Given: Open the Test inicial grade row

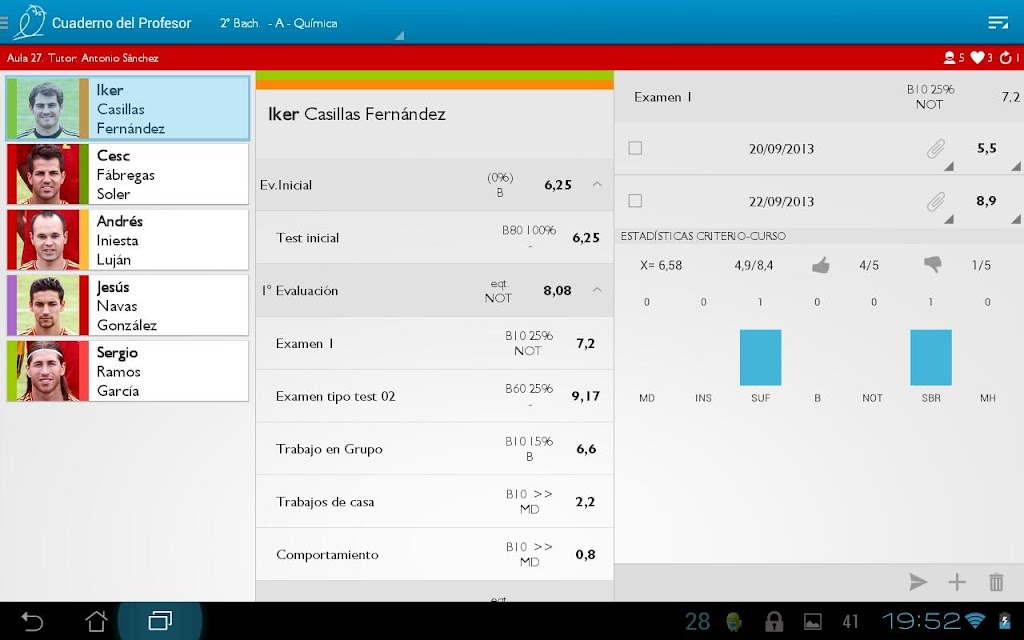Looking at the screenshot, I should click(434, 238).
